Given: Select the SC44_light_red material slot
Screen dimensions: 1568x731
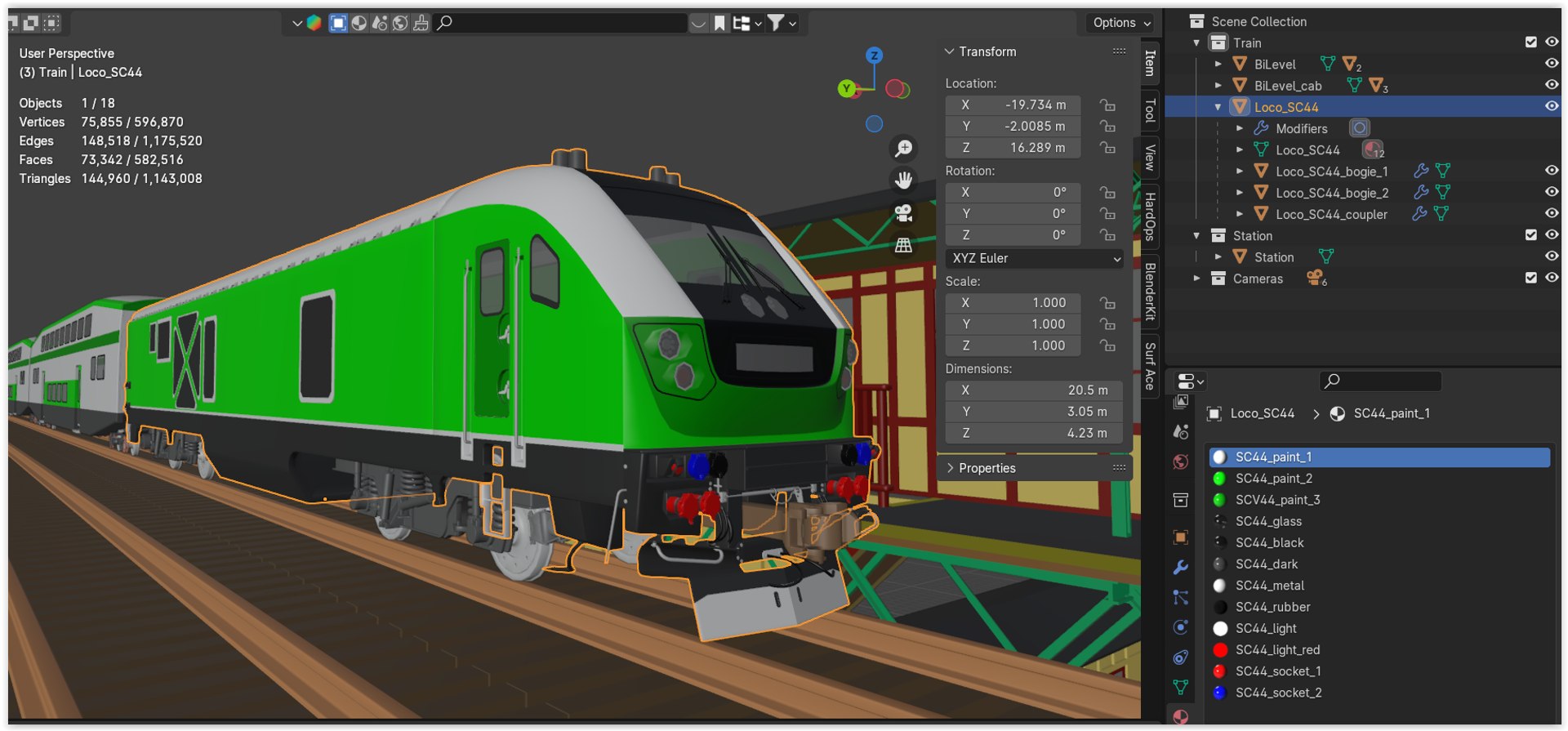Looking at the screenshot, I should click(1379, 650).
